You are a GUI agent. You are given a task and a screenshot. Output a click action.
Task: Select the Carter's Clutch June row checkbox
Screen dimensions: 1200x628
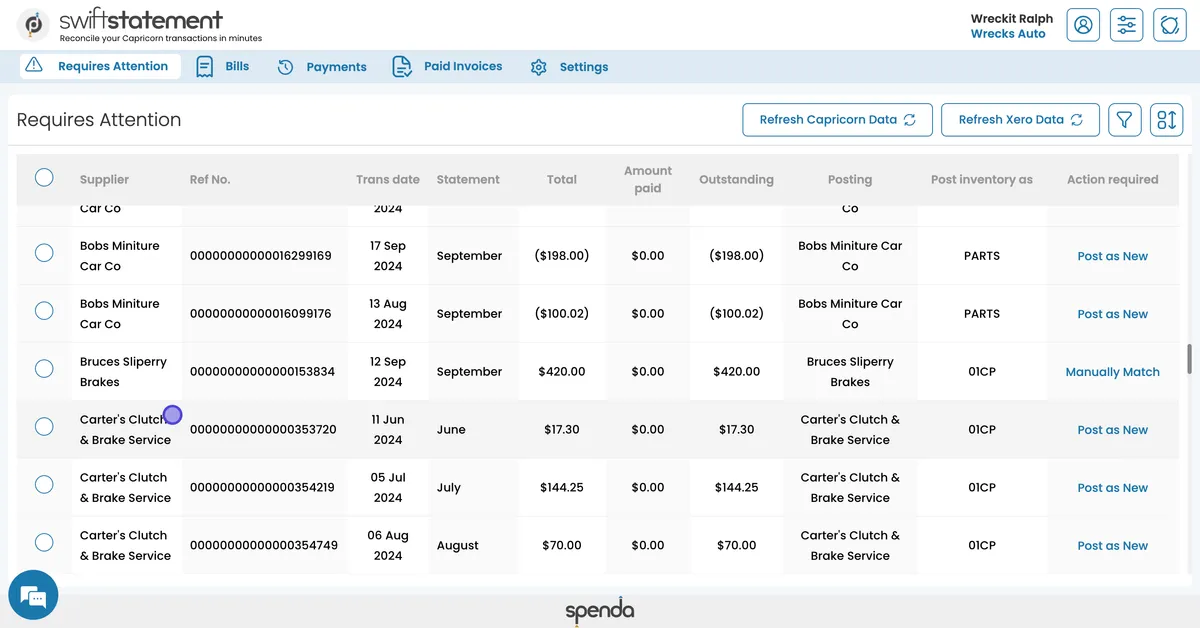click(44, 426)
